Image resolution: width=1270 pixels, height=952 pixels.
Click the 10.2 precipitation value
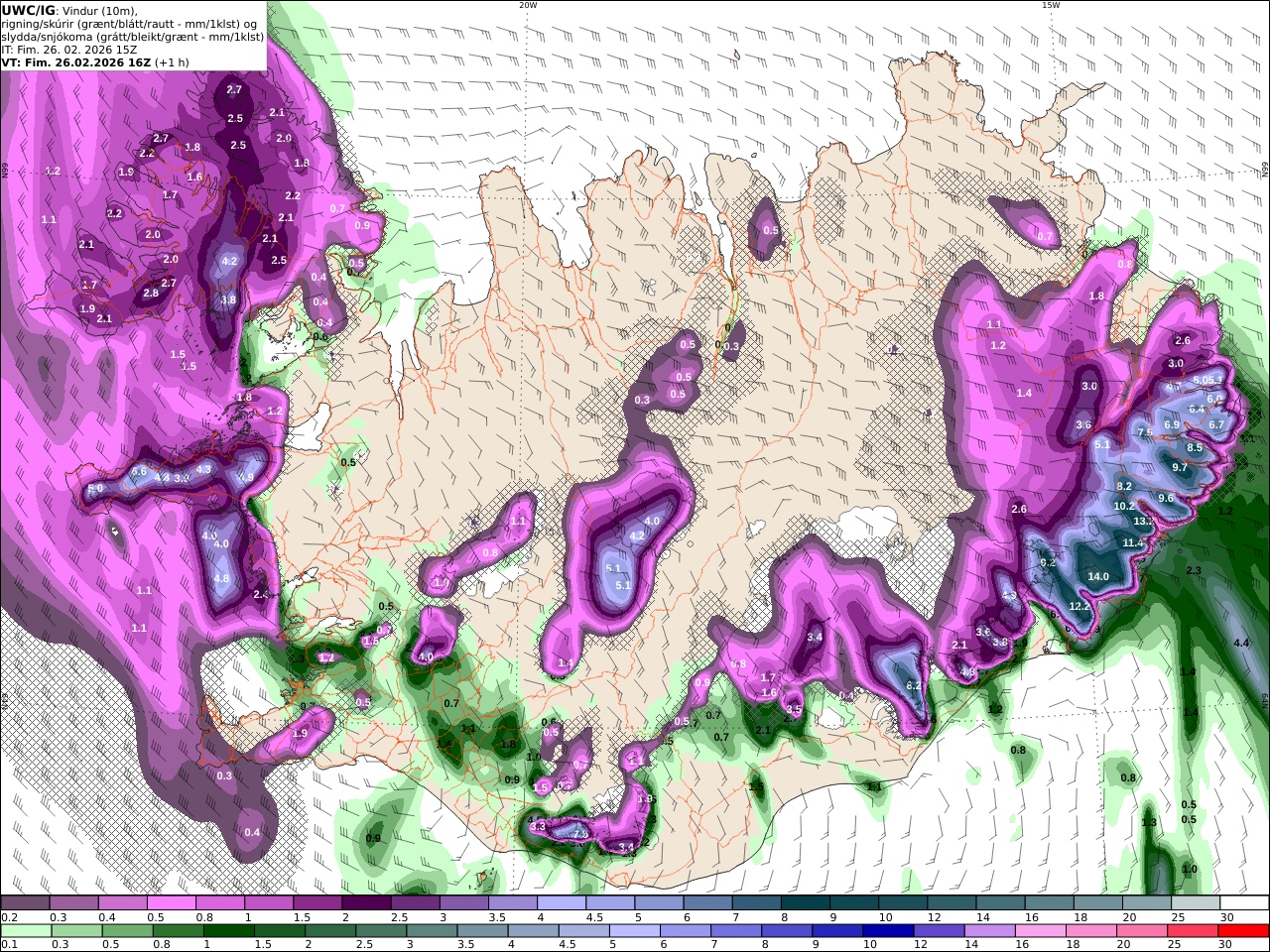[1124, 506]
